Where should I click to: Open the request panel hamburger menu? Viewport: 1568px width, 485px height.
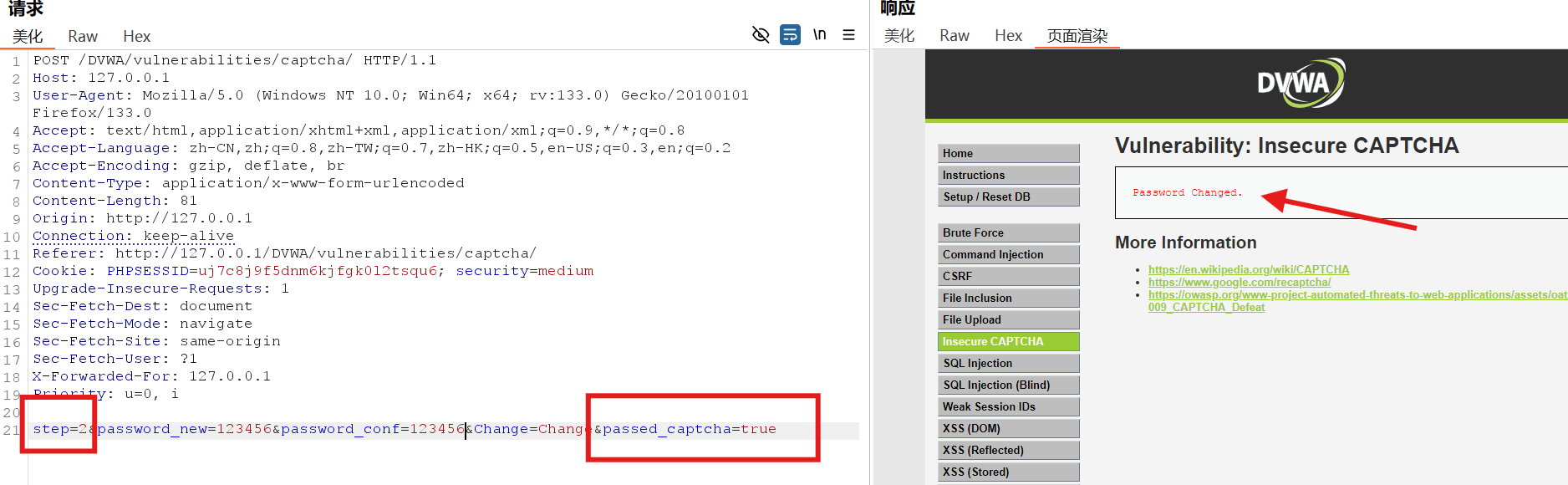pos(848,35)
